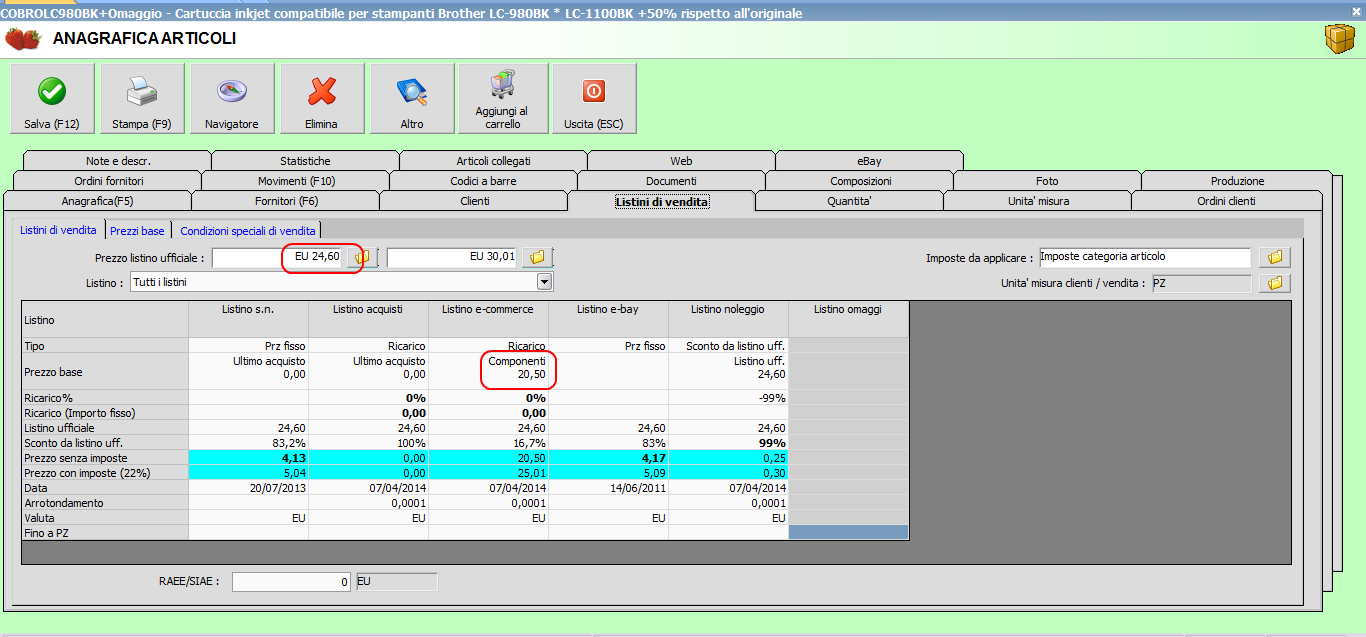Expand the Listino dropdown arrow
This screenshot has height=637, width=1366.
coord(545,283)
